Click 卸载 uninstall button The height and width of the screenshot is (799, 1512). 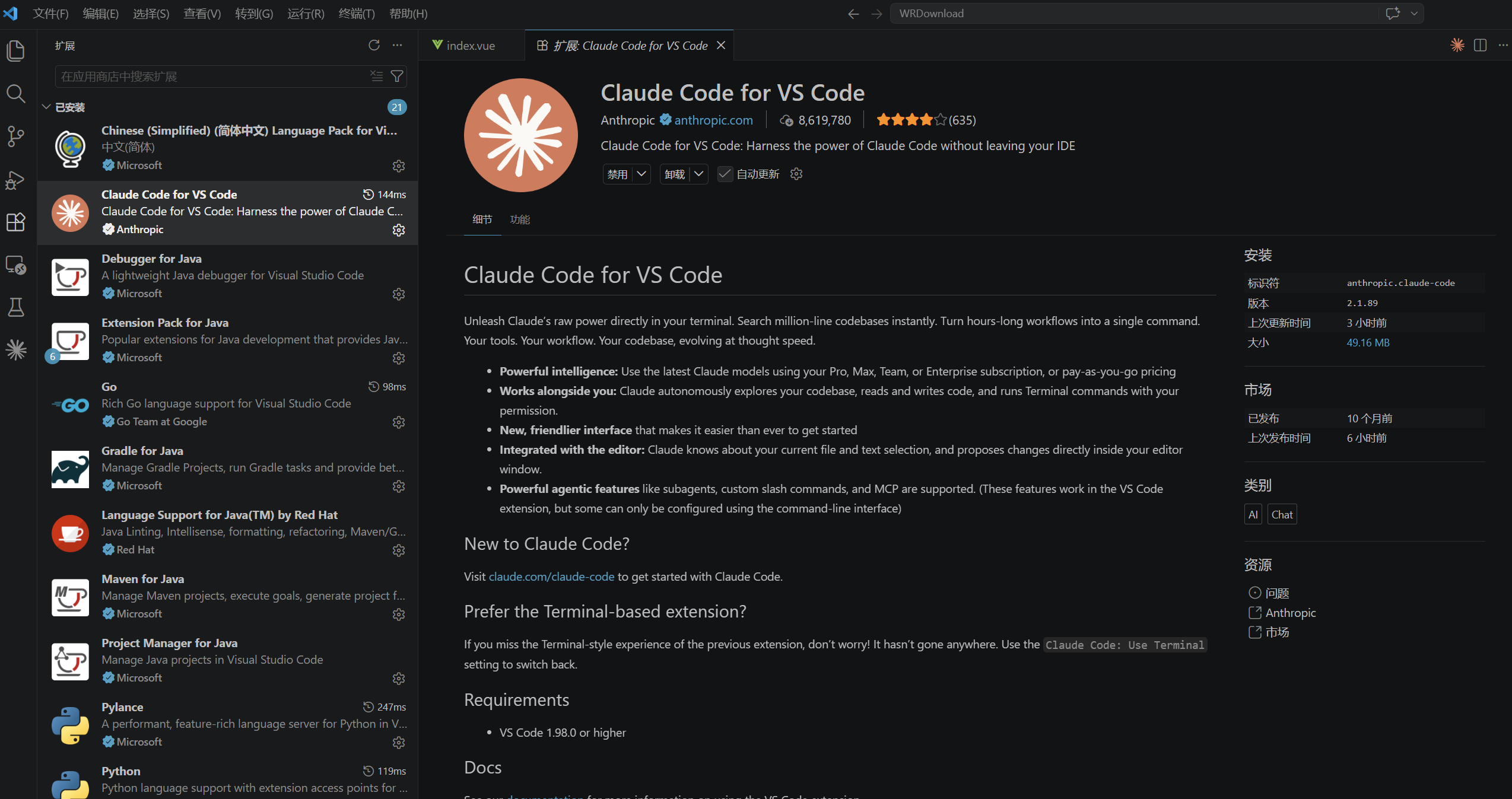(675, 174)
